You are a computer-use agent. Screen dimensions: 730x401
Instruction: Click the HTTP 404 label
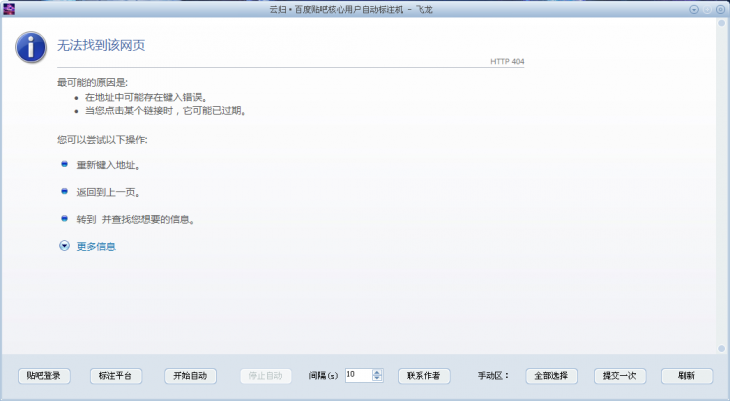507,61
